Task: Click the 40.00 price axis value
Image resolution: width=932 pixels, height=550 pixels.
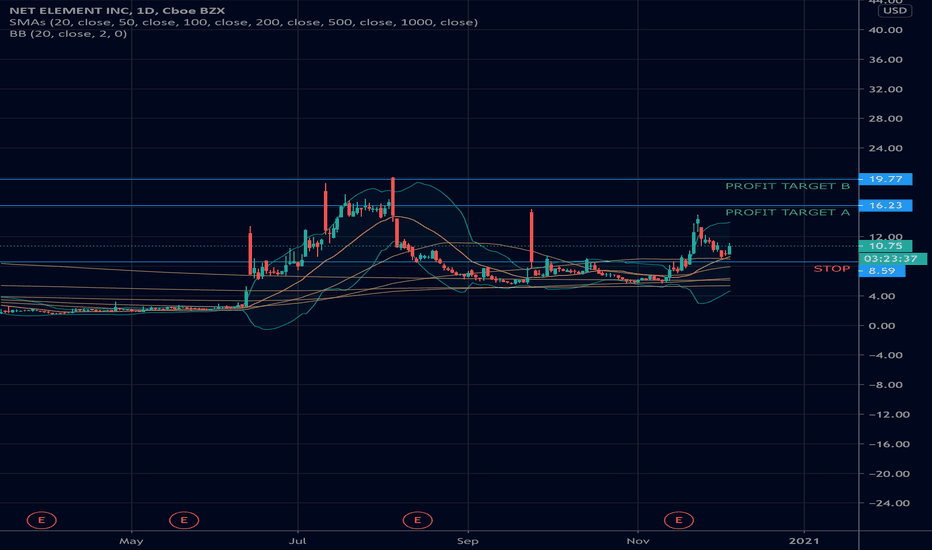Action: [885, 30]
